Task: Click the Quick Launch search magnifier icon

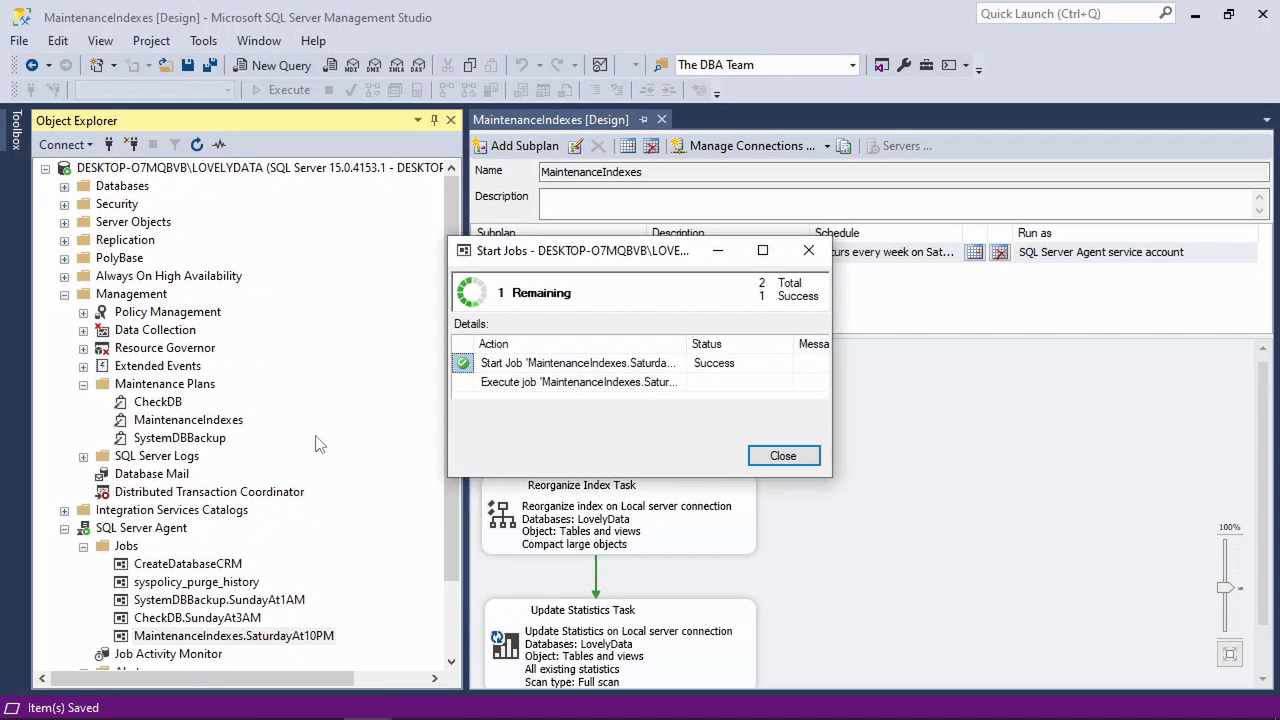Action: pos(1165,13)
